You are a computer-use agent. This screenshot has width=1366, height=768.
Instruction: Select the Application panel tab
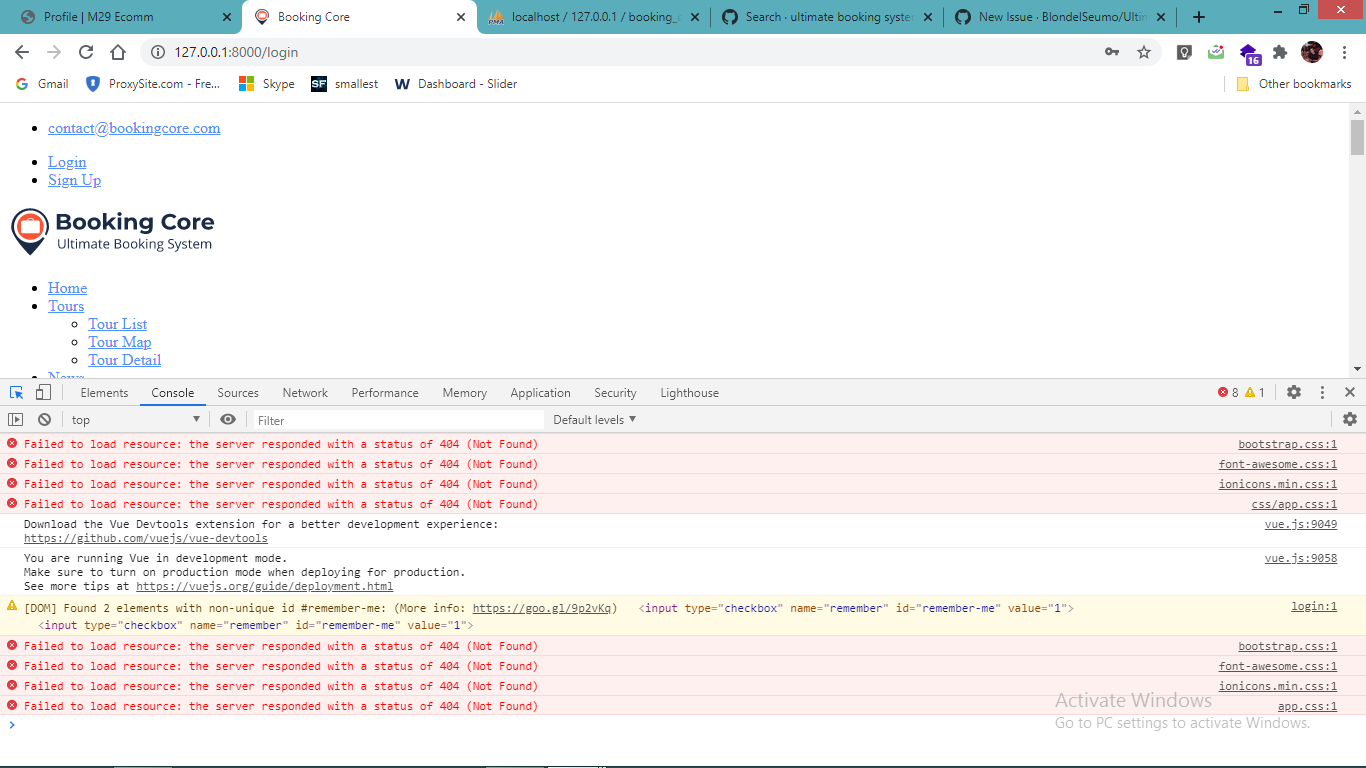[540, 393]
